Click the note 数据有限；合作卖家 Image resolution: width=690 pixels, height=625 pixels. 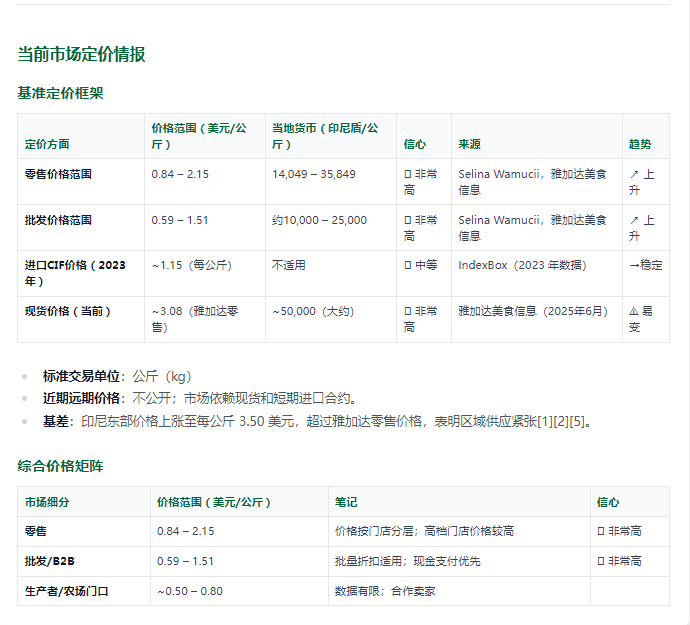(385, 591)
